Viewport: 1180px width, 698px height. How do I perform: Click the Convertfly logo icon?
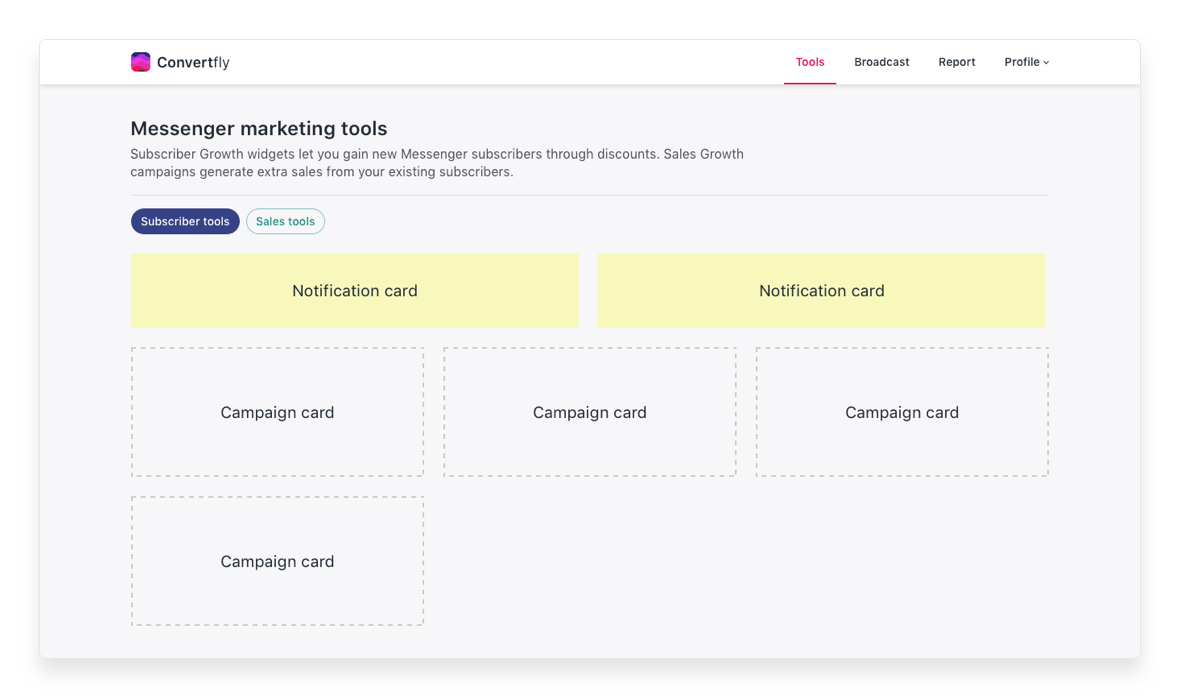coord(140,62)
